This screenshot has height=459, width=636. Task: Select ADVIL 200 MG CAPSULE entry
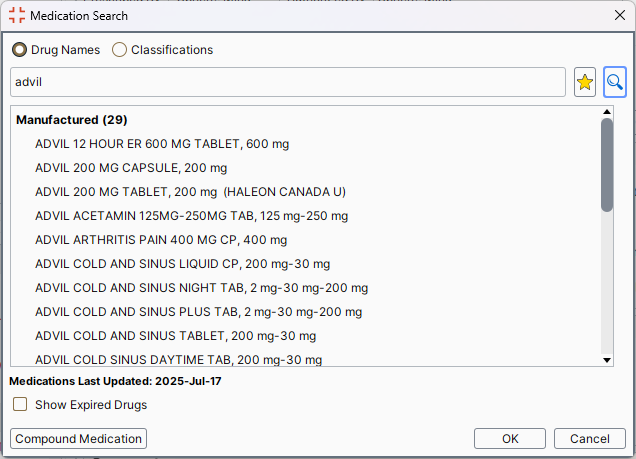point(131,168)
